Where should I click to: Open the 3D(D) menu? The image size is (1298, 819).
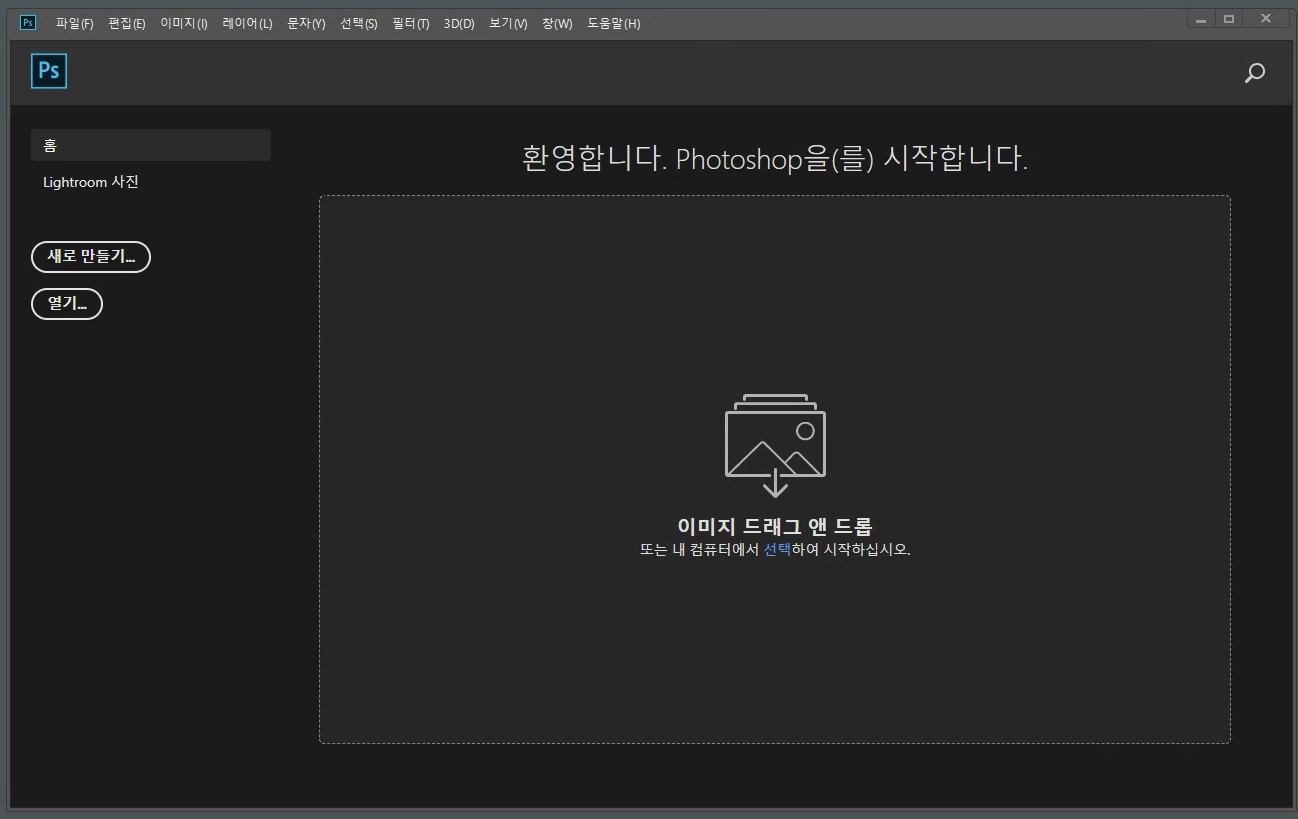pyautogui.click(x=459, y=23)
